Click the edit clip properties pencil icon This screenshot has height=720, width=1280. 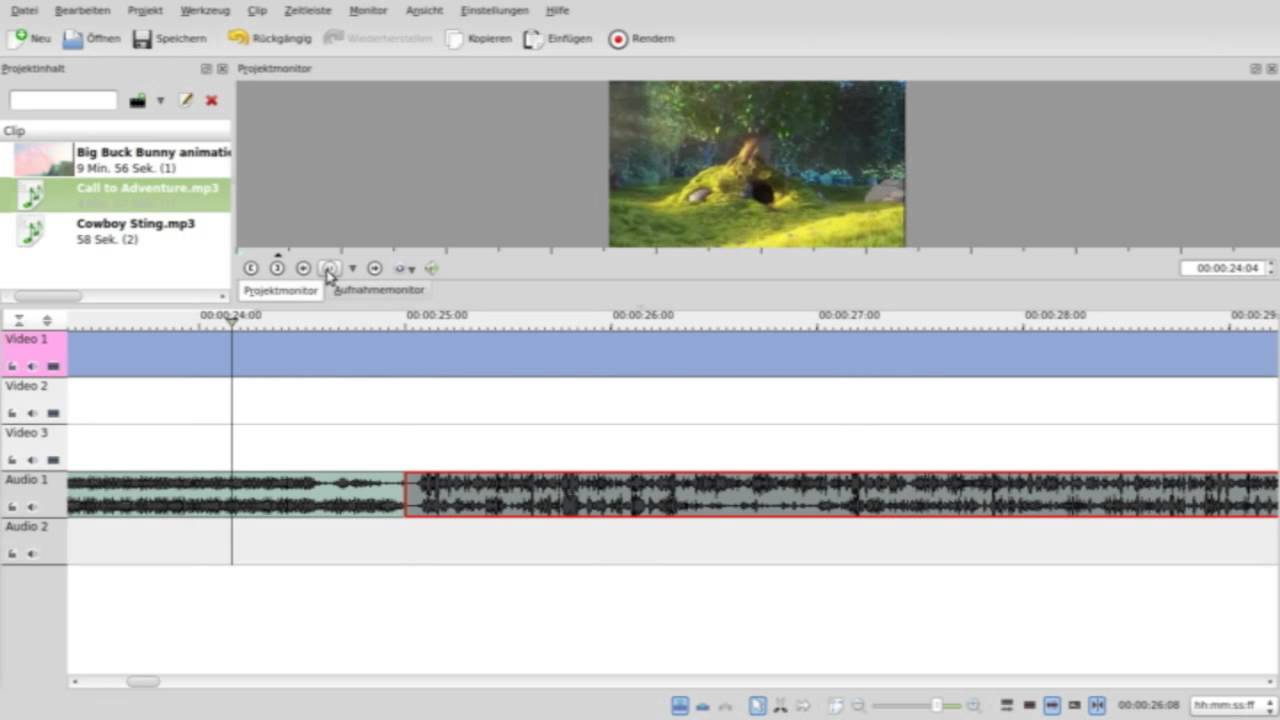(x=186, y=100)
